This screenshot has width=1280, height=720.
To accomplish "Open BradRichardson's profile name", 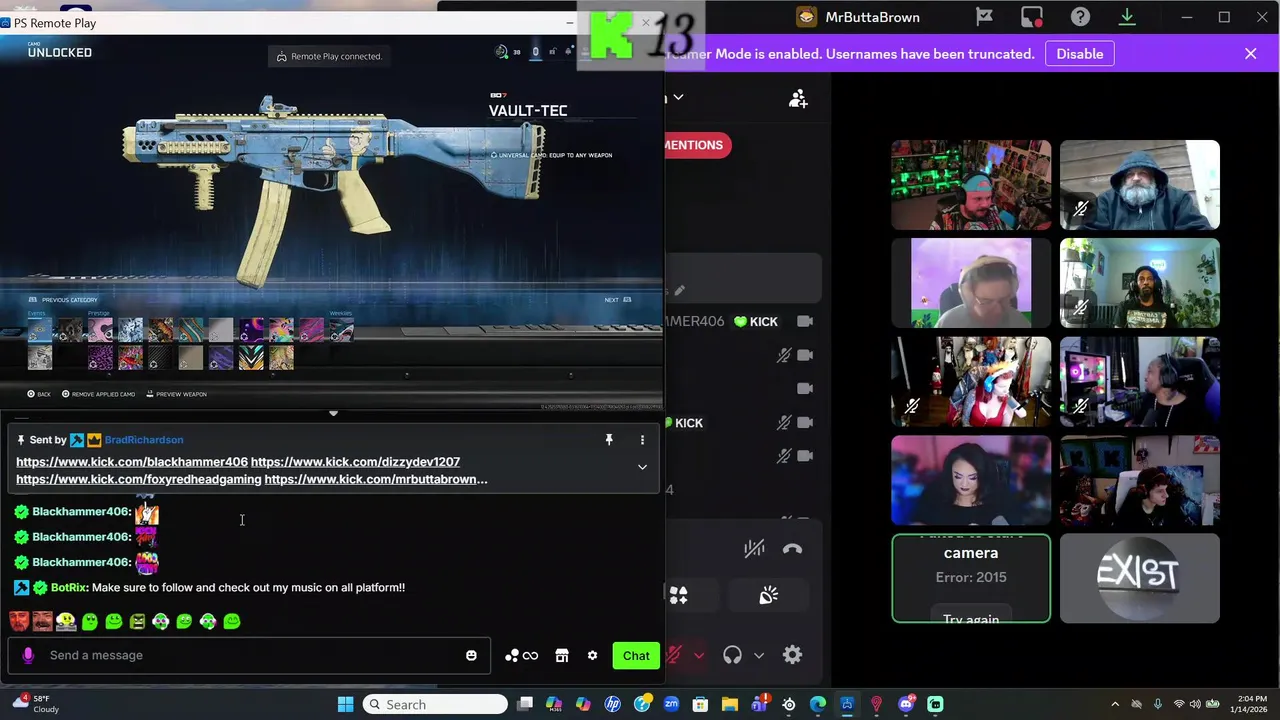I will [144, 440].
